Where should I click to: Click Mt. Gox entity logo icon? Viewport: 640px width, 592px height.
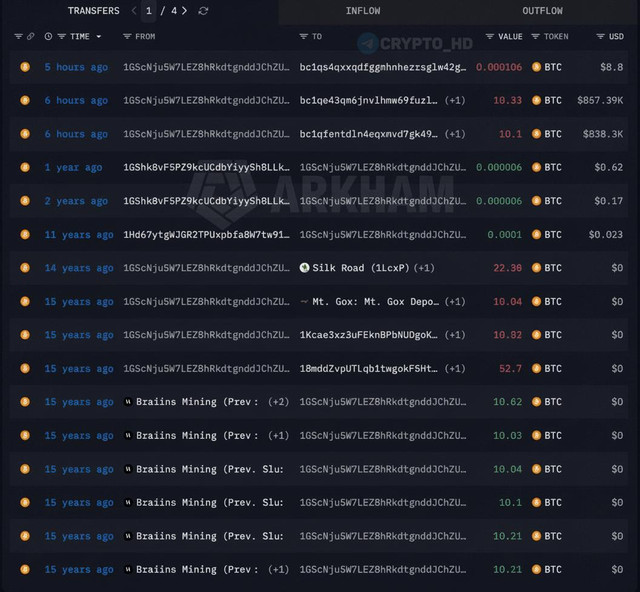click(x=304, y=302)
